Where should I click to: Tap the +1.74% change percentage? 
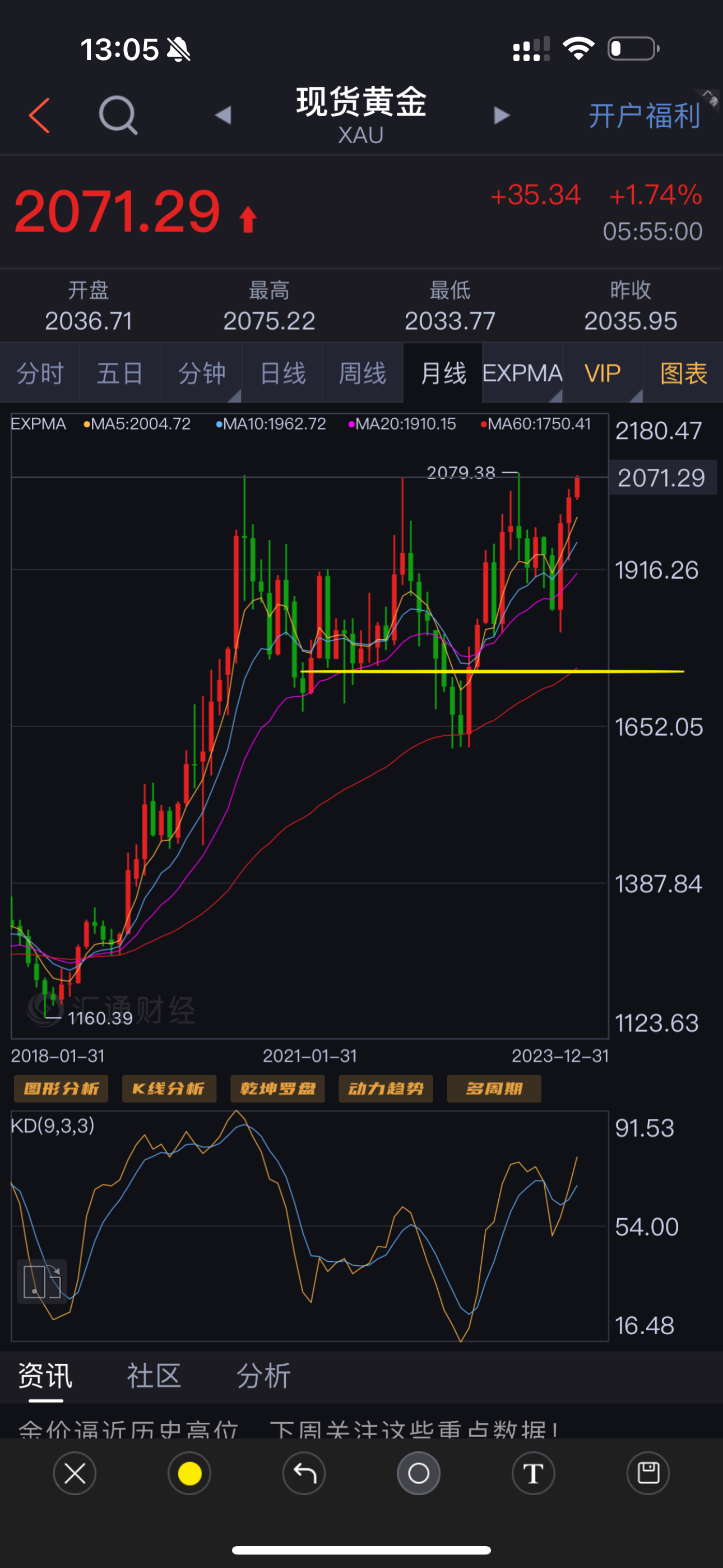pyautogui.click(x=655, y=195)
